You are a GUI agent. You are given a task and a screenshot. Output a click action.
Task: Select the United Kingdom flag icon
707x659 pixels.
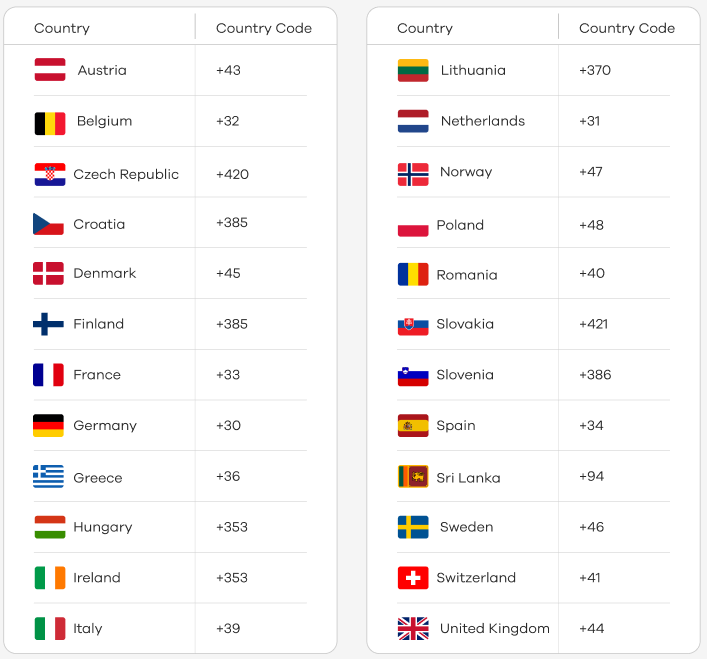413,628
